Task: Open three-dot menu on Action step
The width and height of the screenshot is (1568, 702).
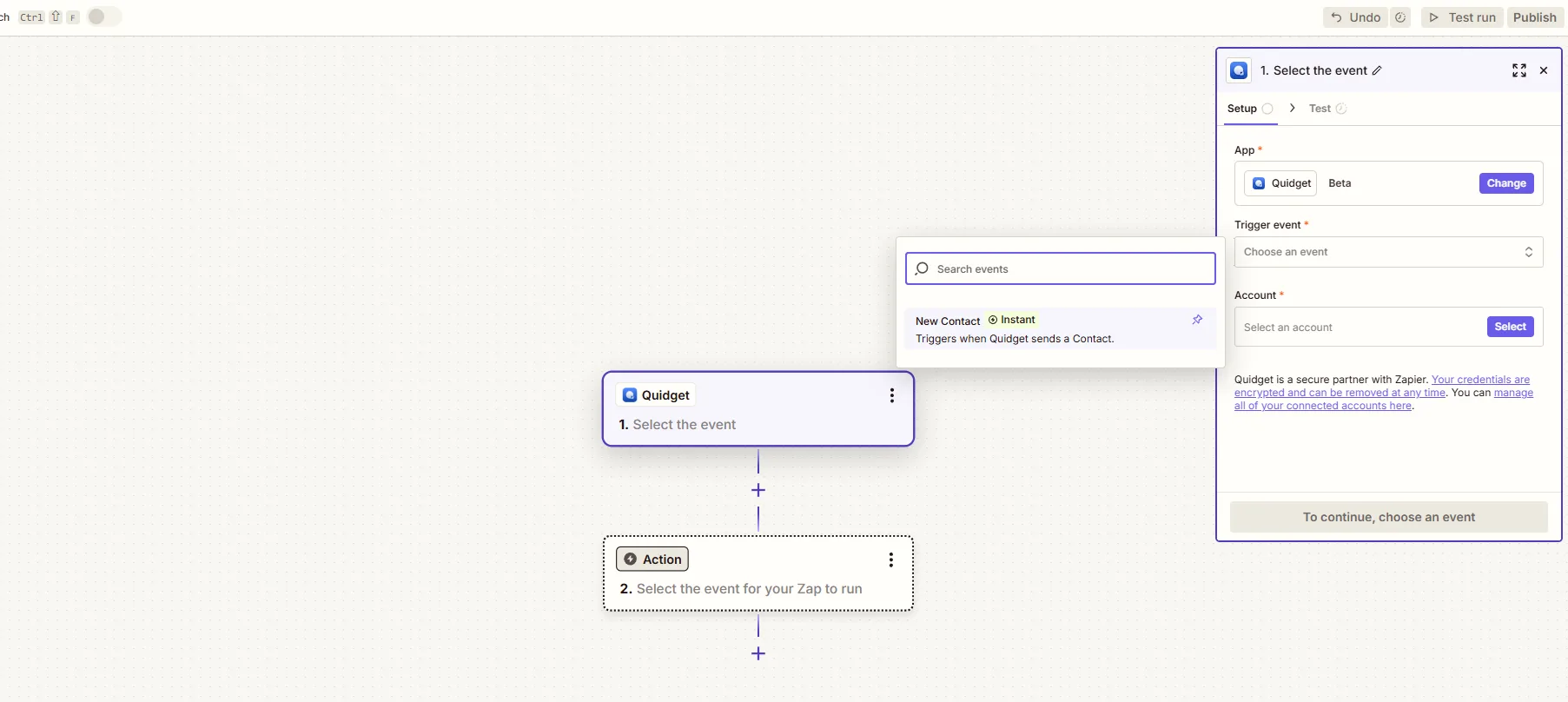Action: [890, 560]
